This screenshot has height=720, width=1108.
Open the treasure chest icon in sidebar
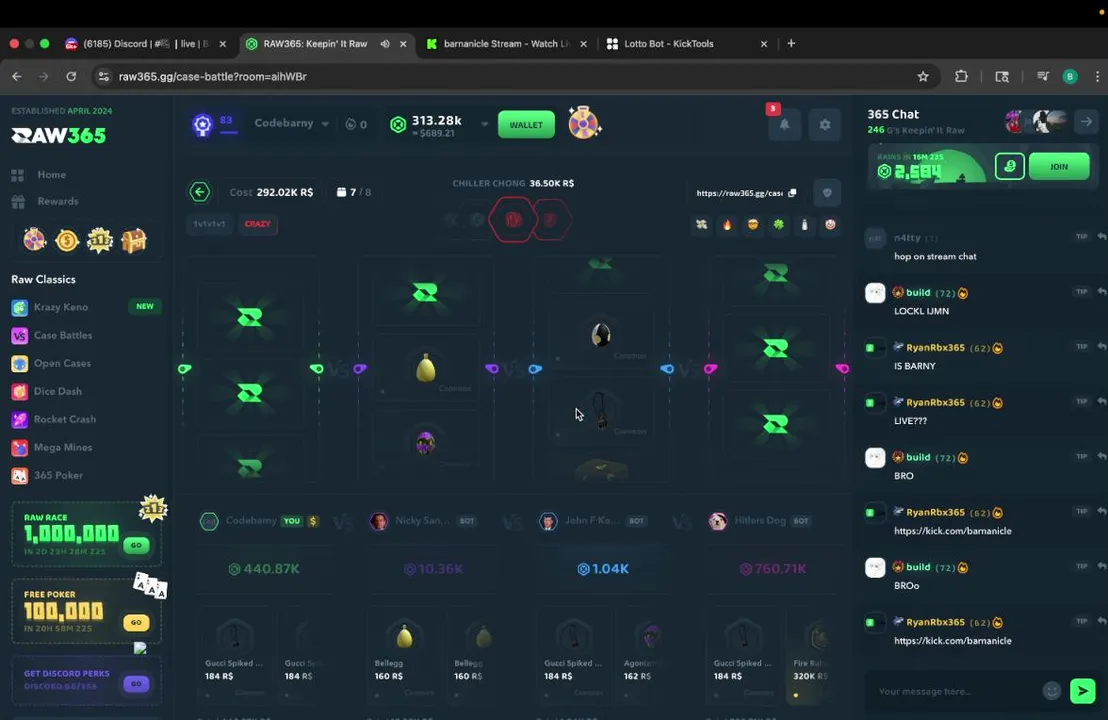(x=134, y=241)
